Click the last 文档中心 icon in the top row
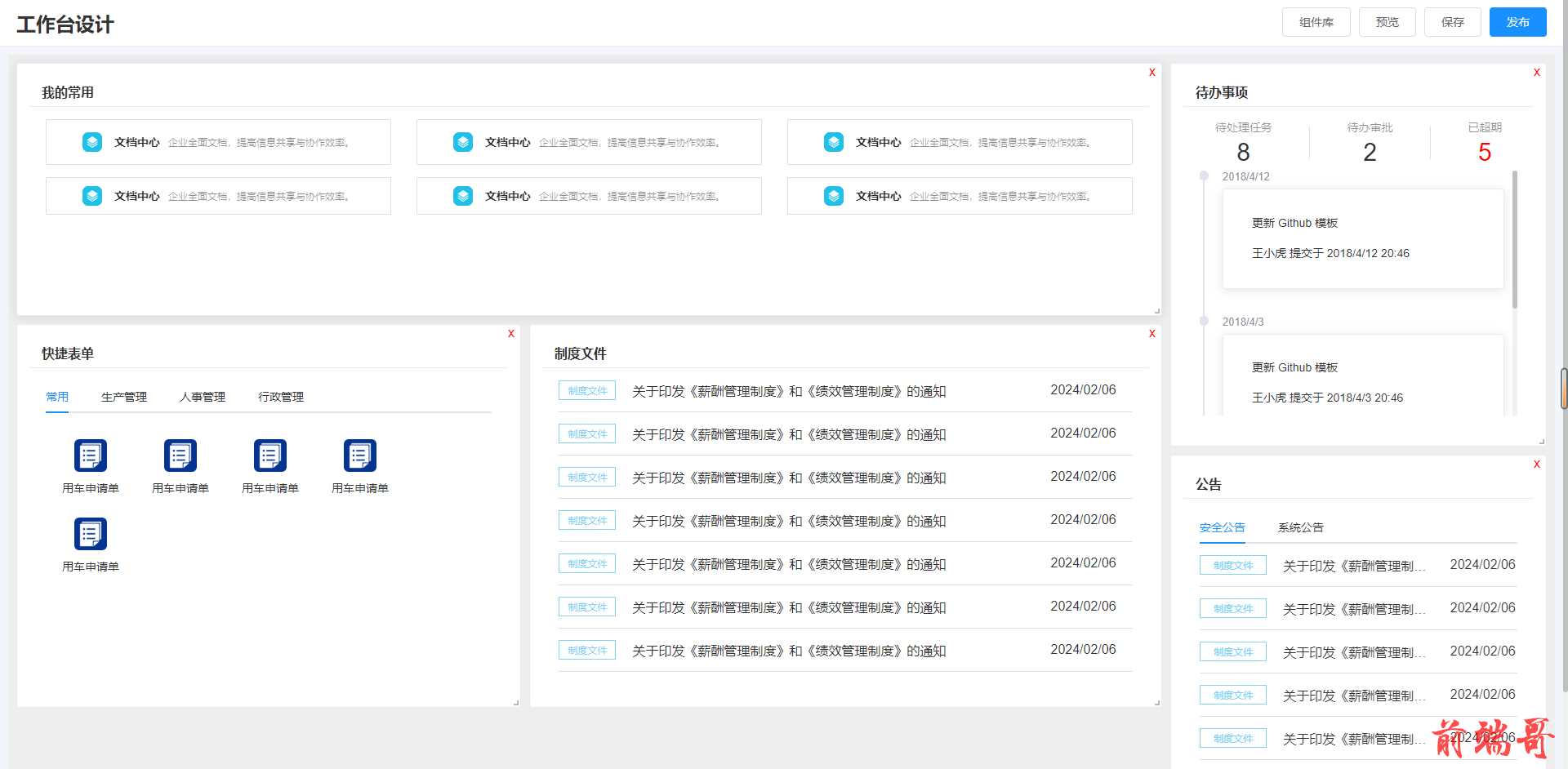The width and height of the screenshot is (1568, 769). tap(834, 142)
